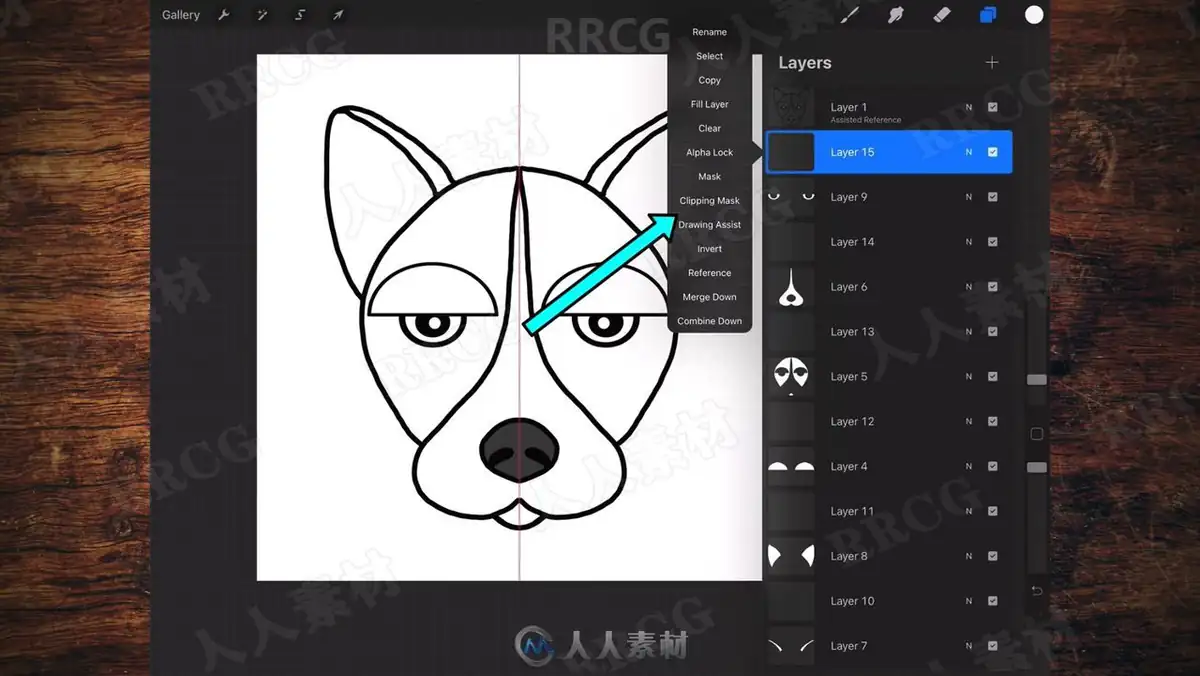Select Layer 4 eyelids thumbnail
The height and width of the screenshot is (676, 1200).
(791, 466)
